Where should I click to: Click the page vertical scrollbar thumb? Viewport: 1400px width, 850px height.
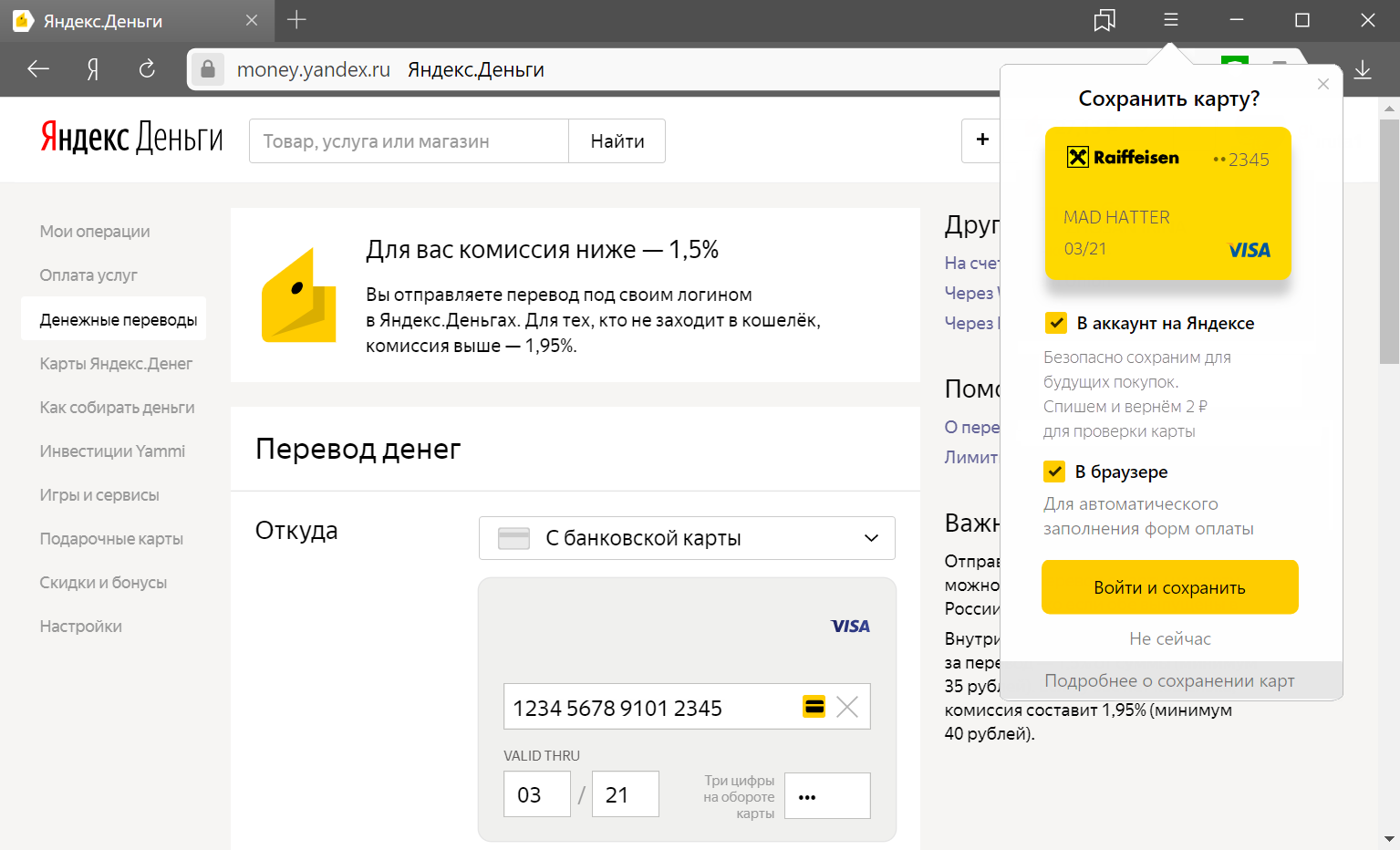pyautogui.click(x=1389, y=242)
